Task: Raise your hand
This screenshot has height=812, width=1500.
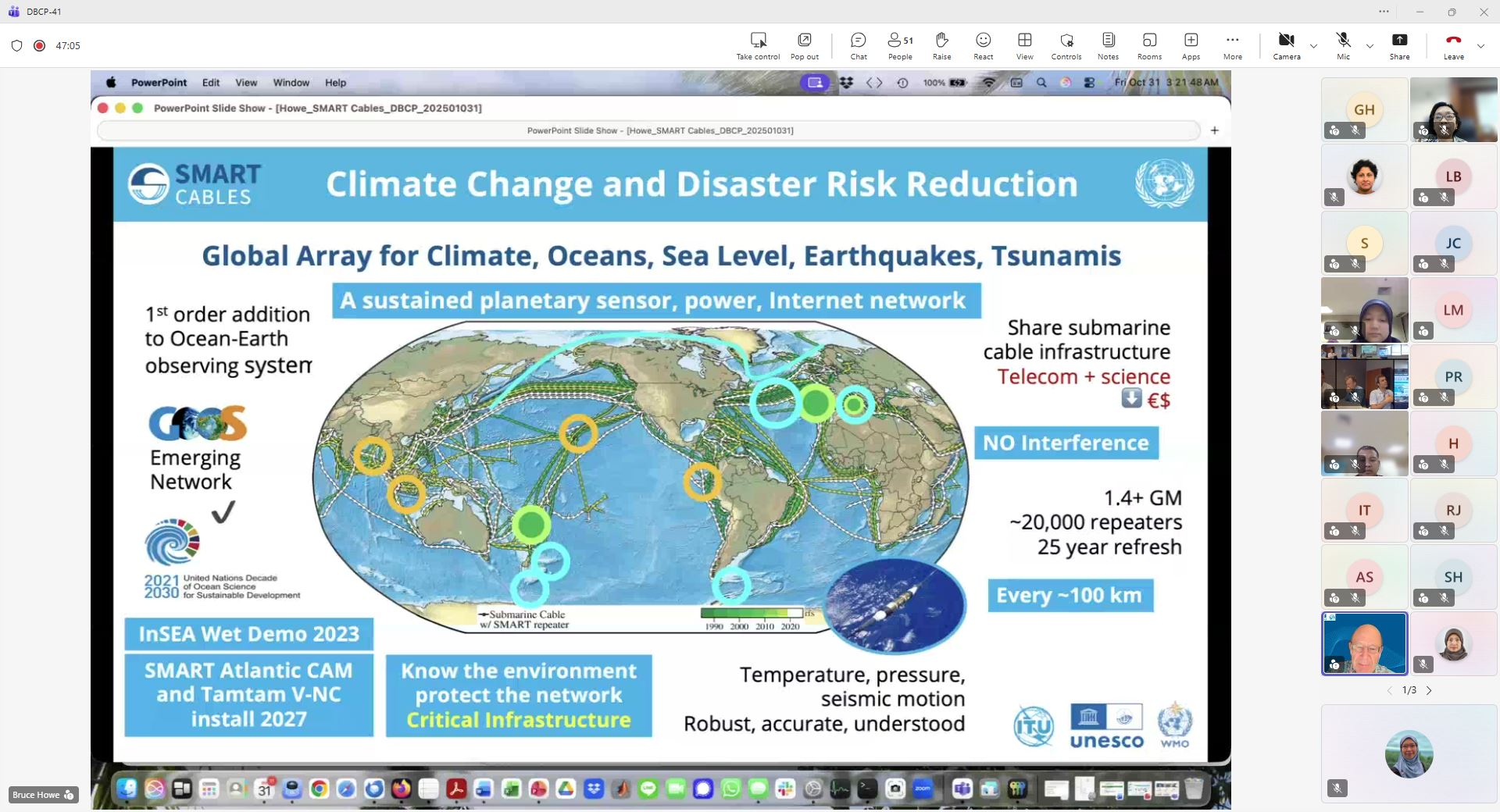Action: [941, 45]
